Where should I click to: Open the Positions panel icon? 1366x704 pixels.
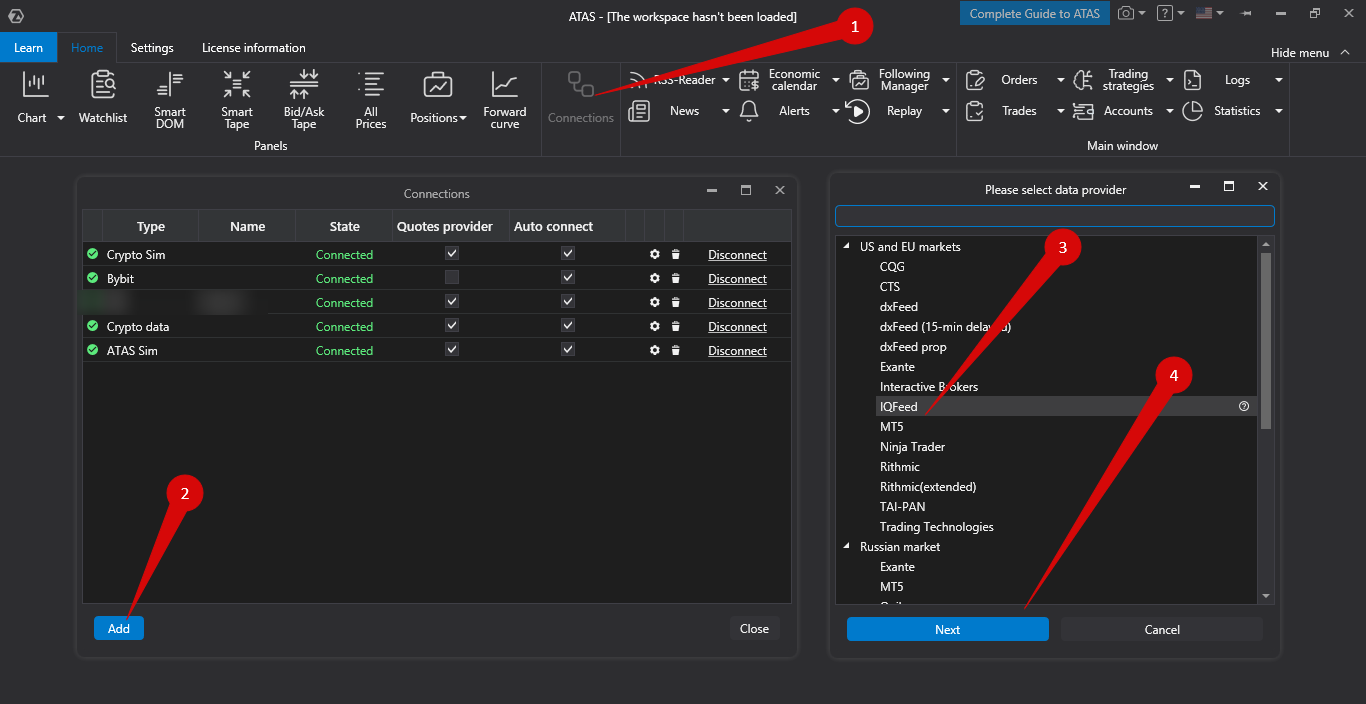[437, 85]
